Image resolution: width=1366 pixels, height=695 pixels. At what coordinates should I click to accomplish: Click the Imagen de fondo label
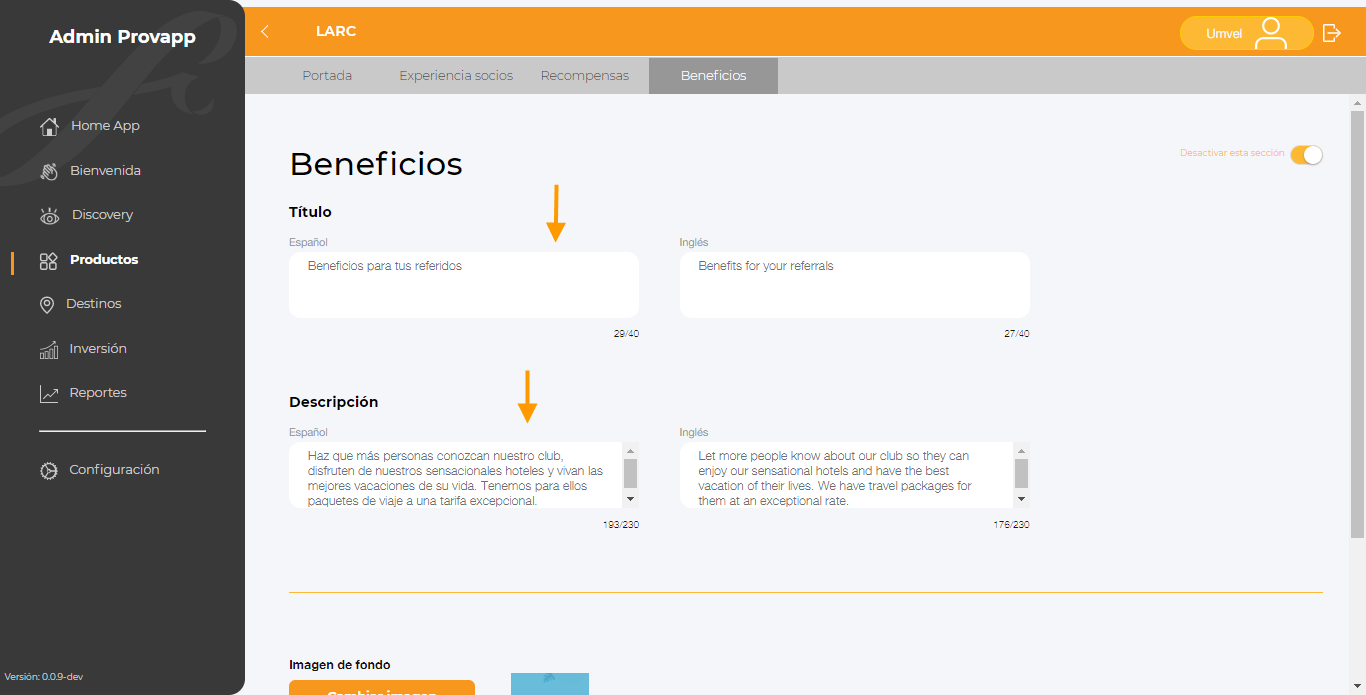(x=340, y=665)
